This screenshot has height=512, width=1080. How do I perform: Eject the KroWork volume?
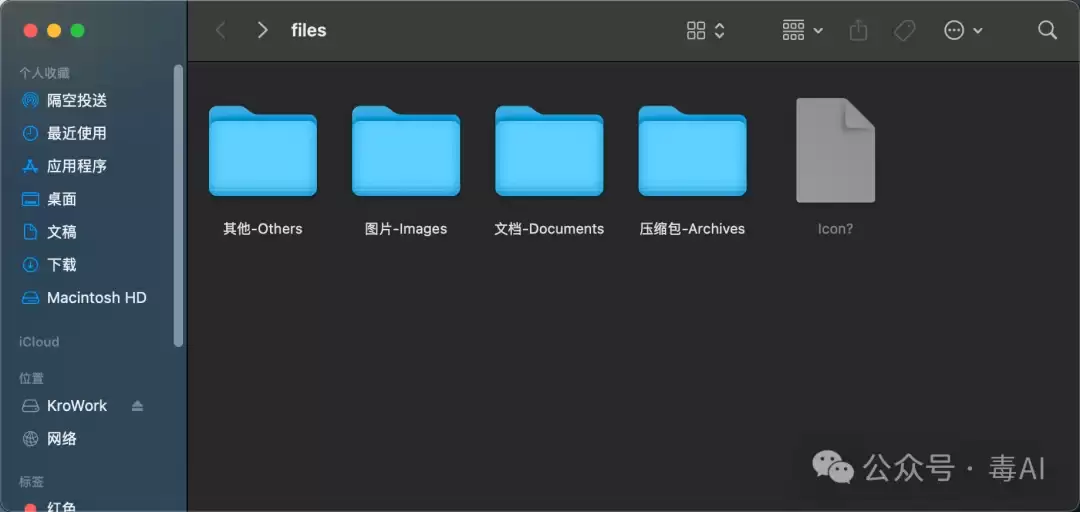coord(137,406)
